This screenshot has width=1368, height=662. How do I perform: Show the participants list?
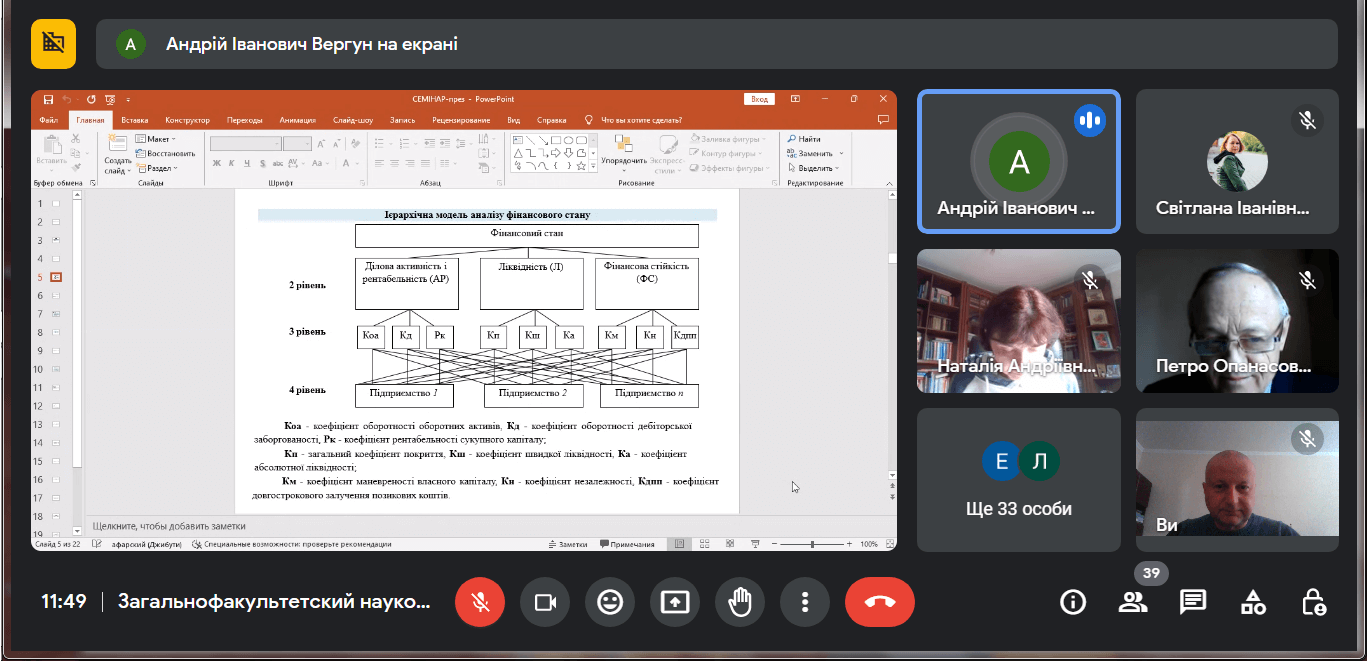[x=1133, y=602]
